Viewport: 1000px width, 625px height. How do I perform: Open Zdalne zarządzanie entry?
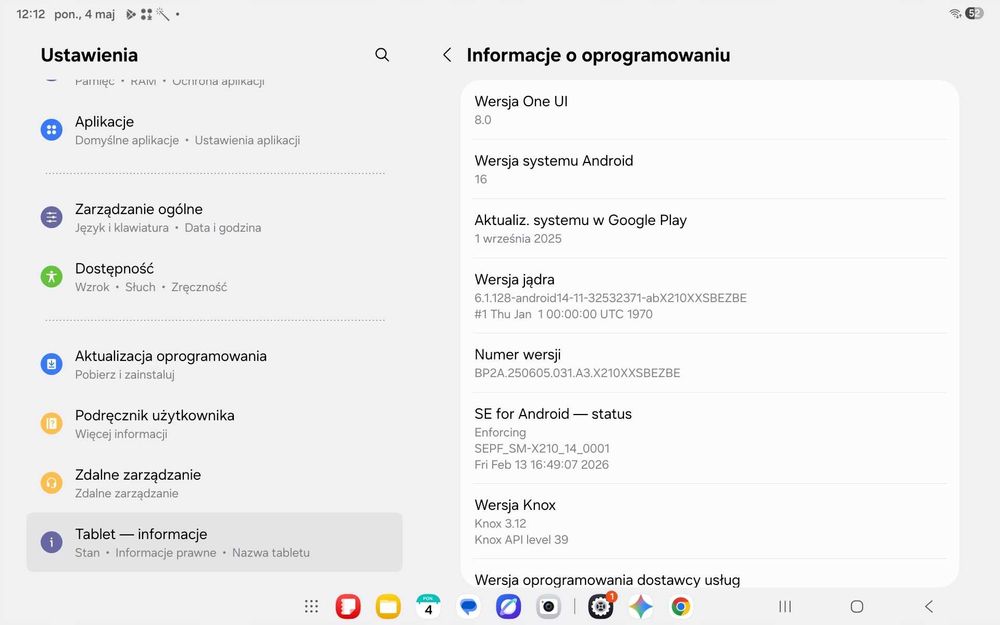[214, 483]
